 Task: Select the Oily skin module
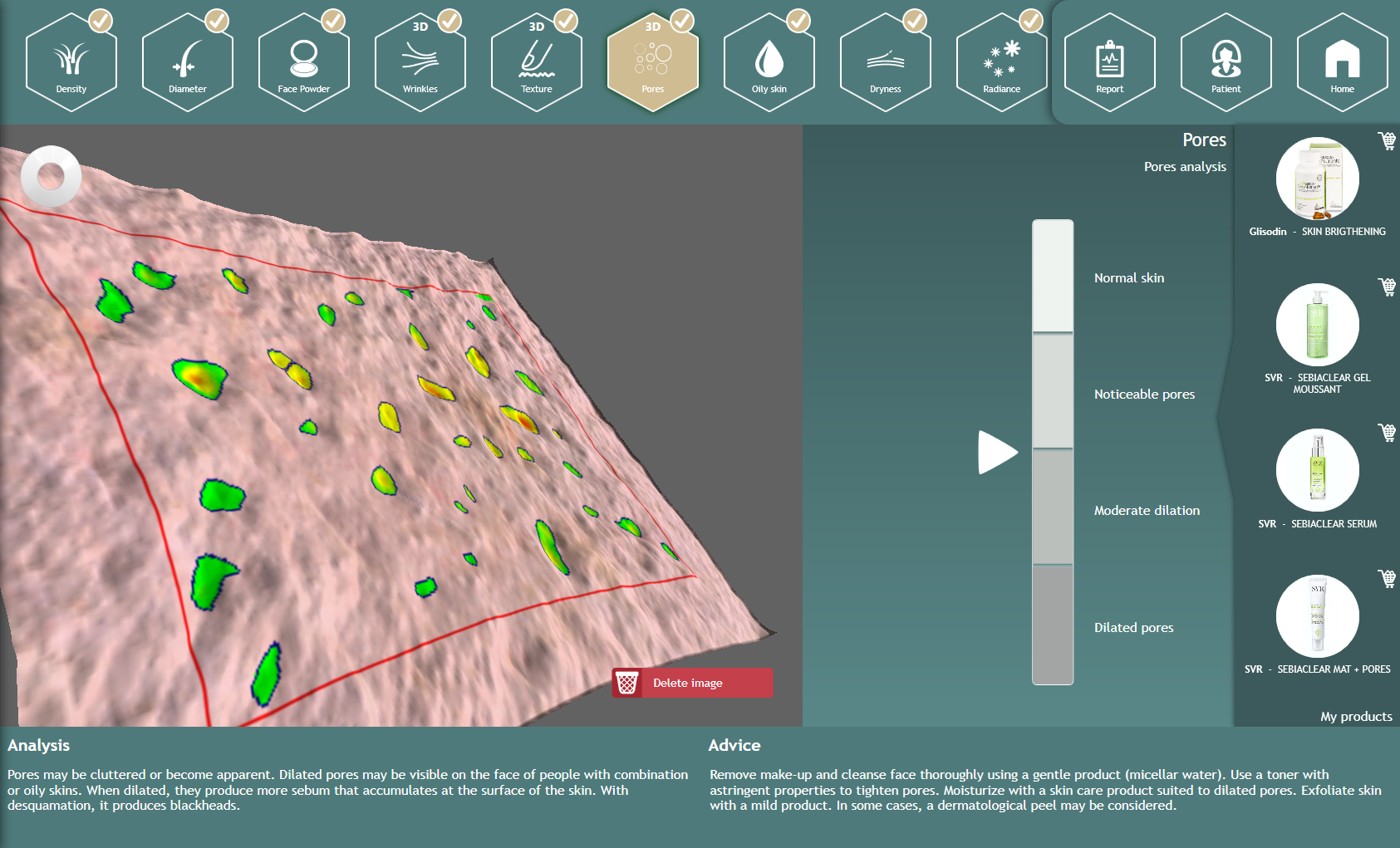(x=769, y=64)
